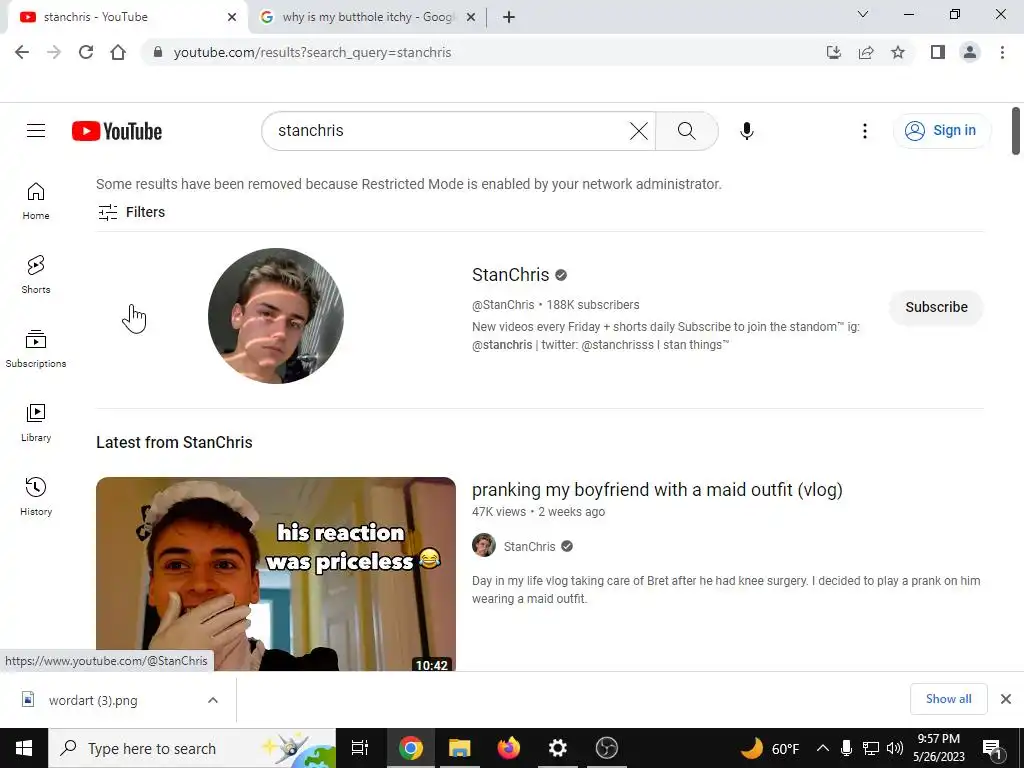This screenshot has width=1024, height=768.
Task: Clear the search box with the X icon
Action: pos(639,131)
